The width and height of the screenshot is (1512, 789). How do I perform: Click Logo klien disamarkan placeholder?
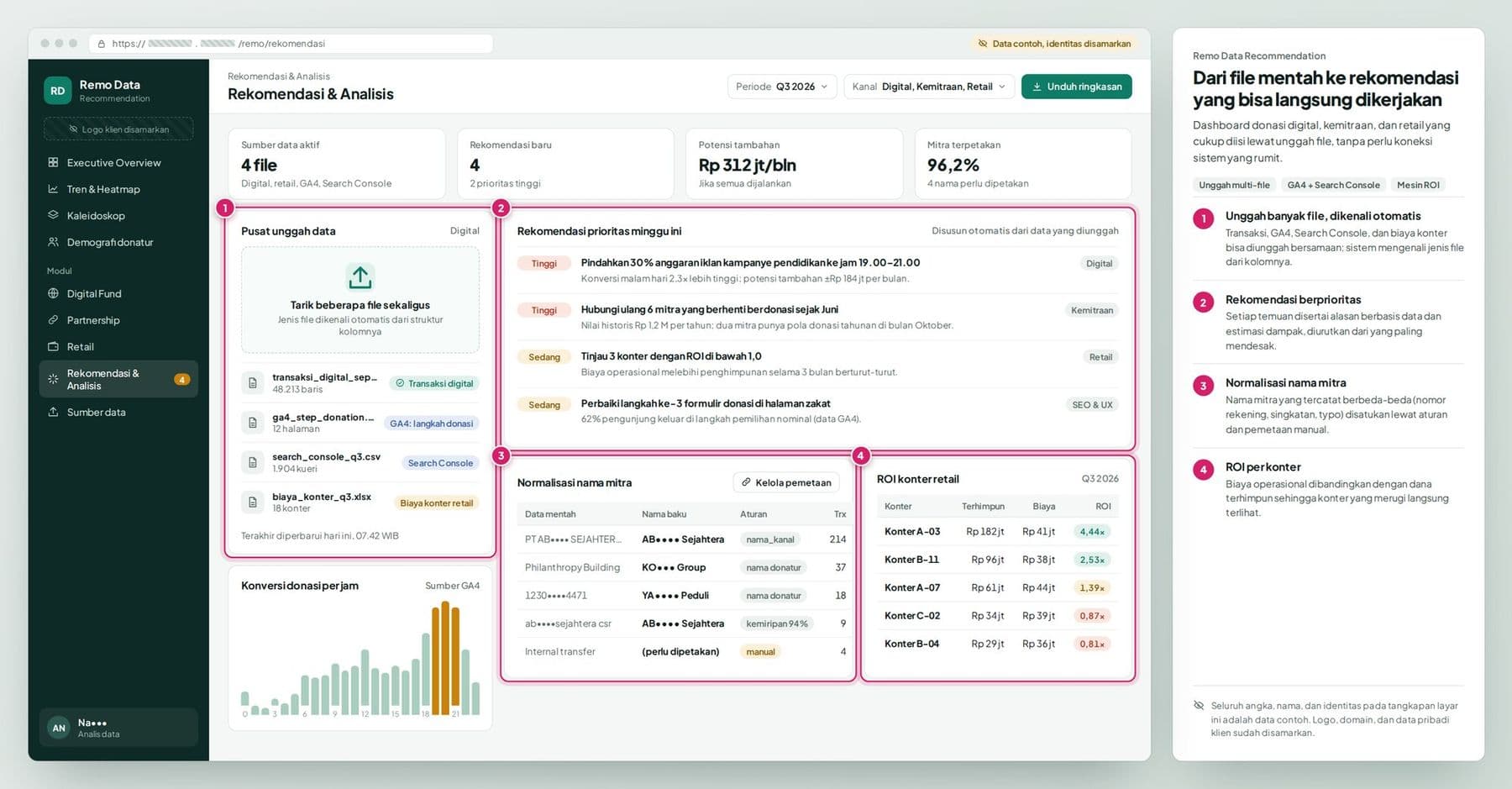(118, 129)
